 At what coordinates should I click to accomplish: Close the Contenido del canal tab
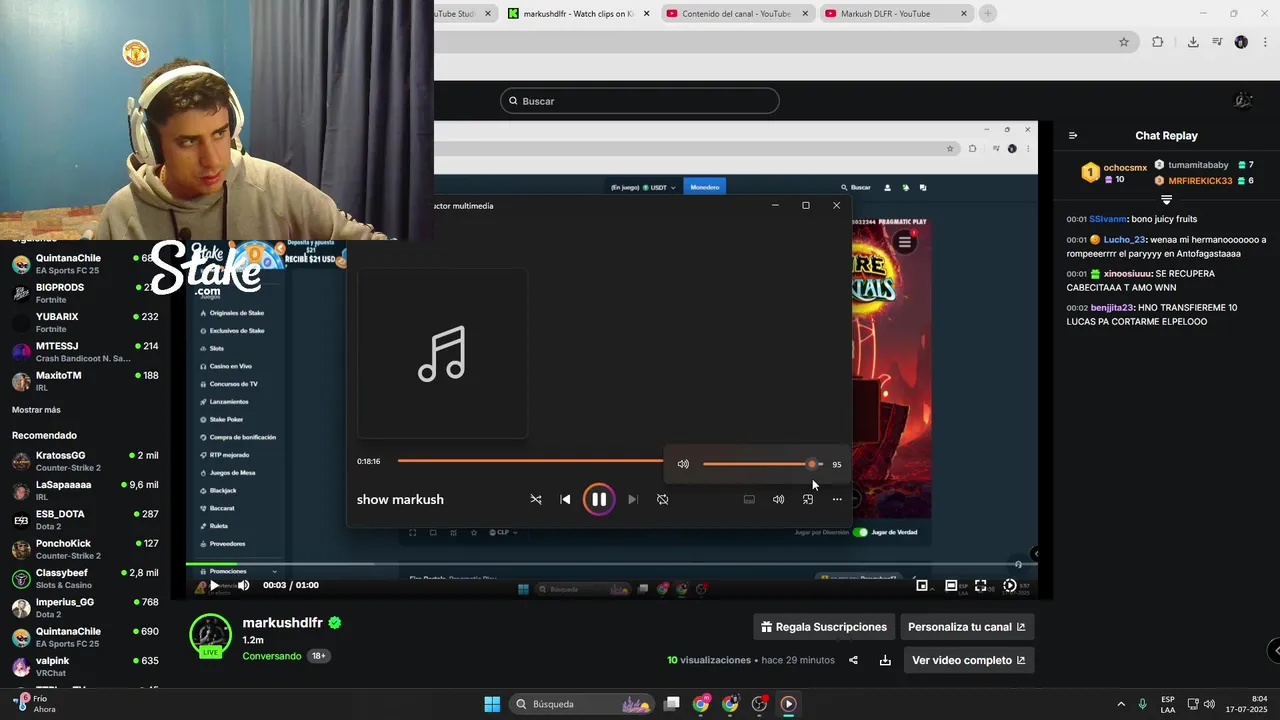pos(805,14)
